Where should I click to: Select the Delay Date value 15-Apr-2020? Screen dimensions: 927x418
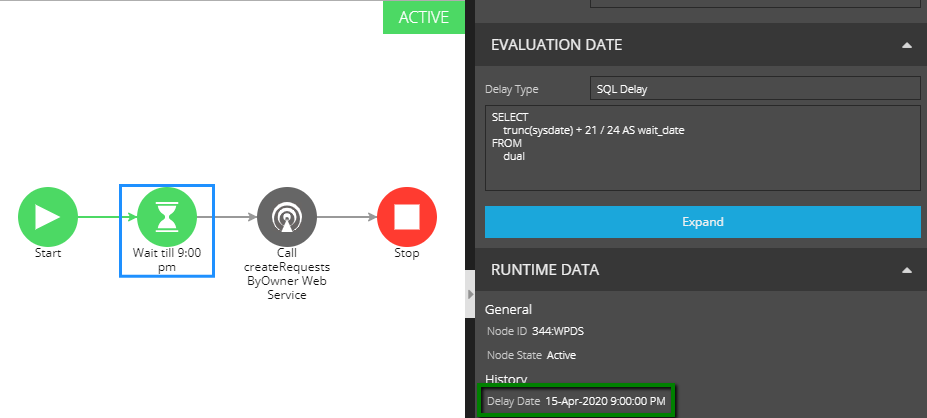point(605,401)
